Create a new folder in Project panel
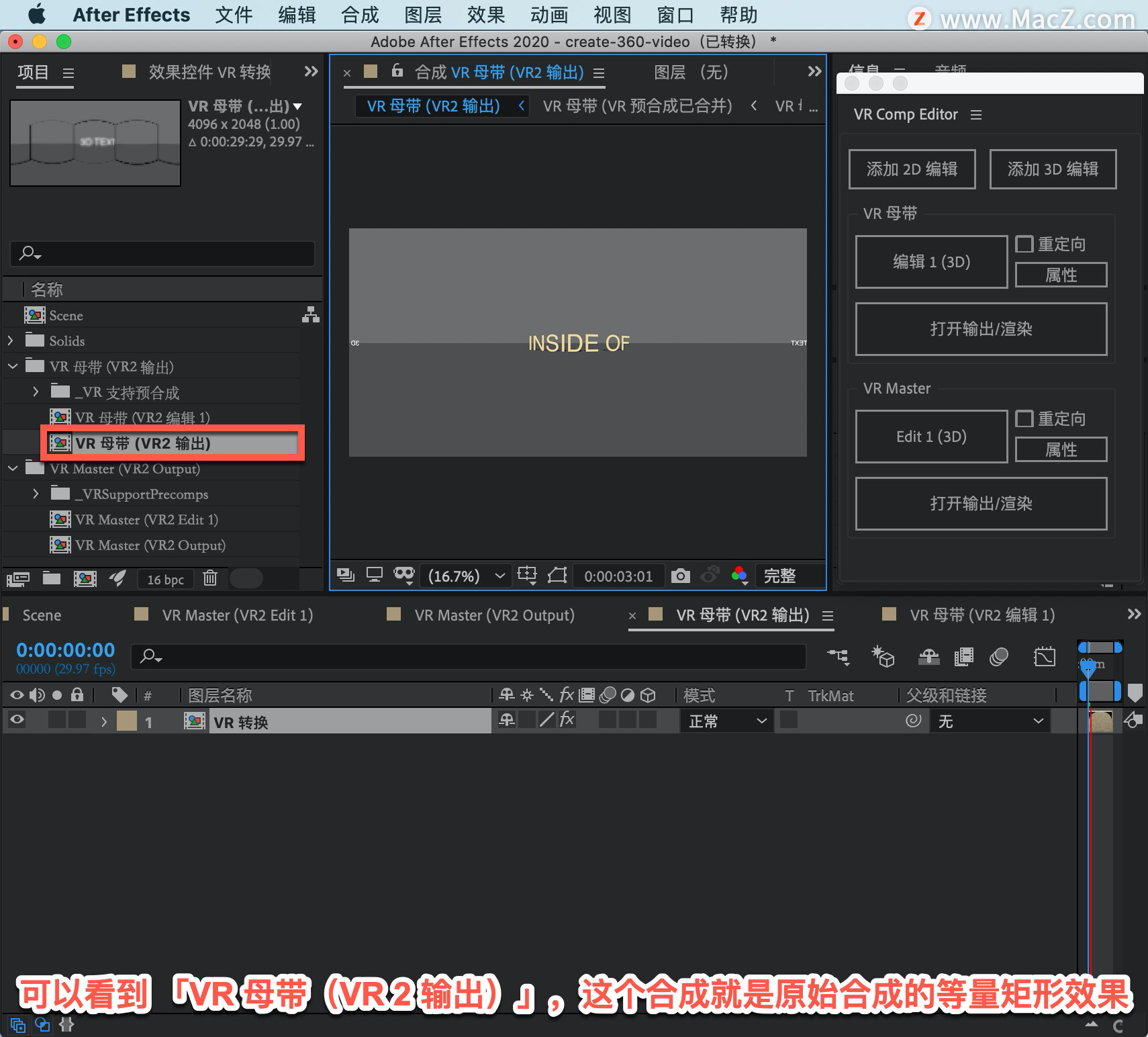The image size is (1148, 1037). 52,578
